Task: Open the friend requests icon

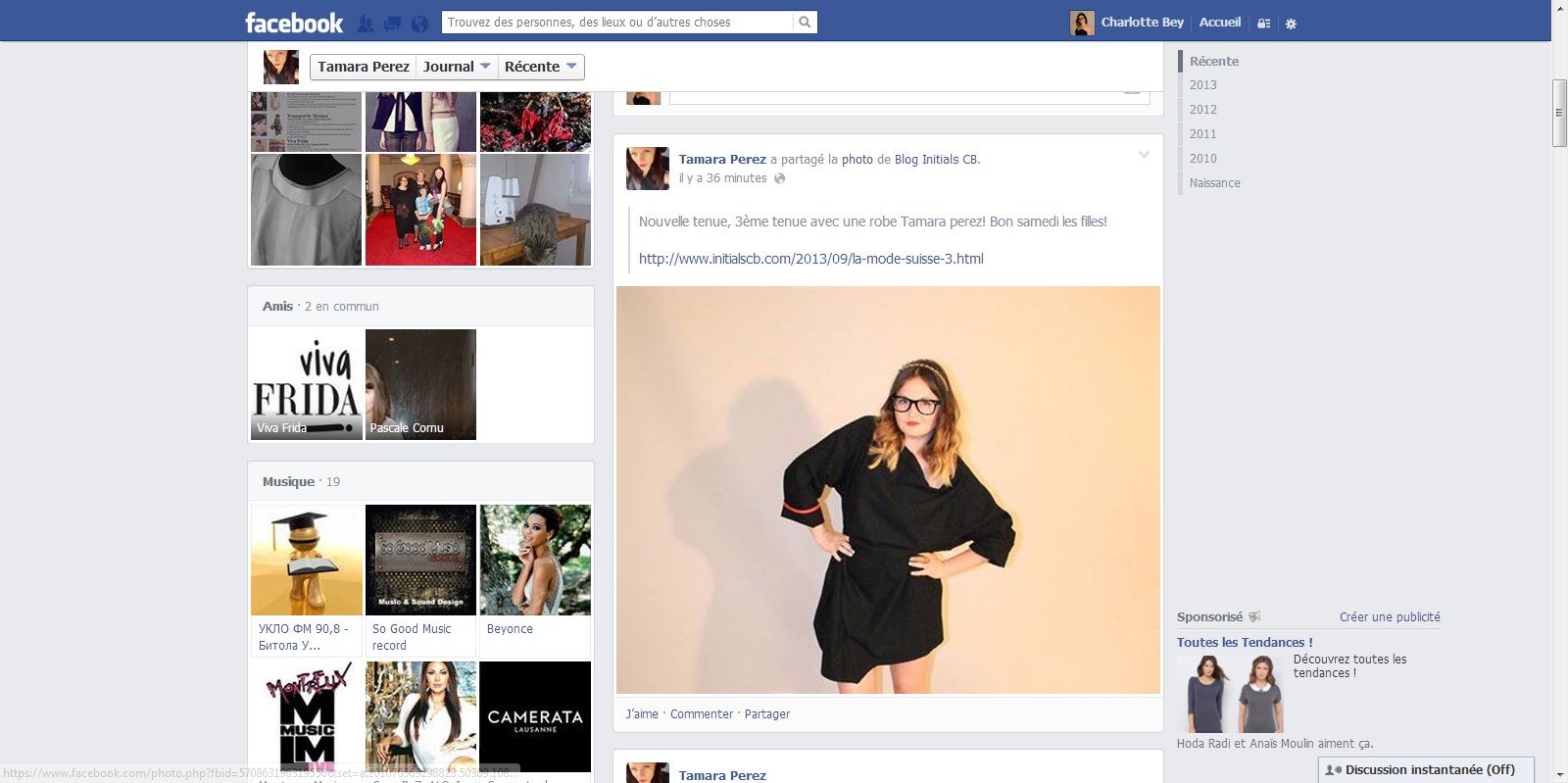Action: [366, 24]
